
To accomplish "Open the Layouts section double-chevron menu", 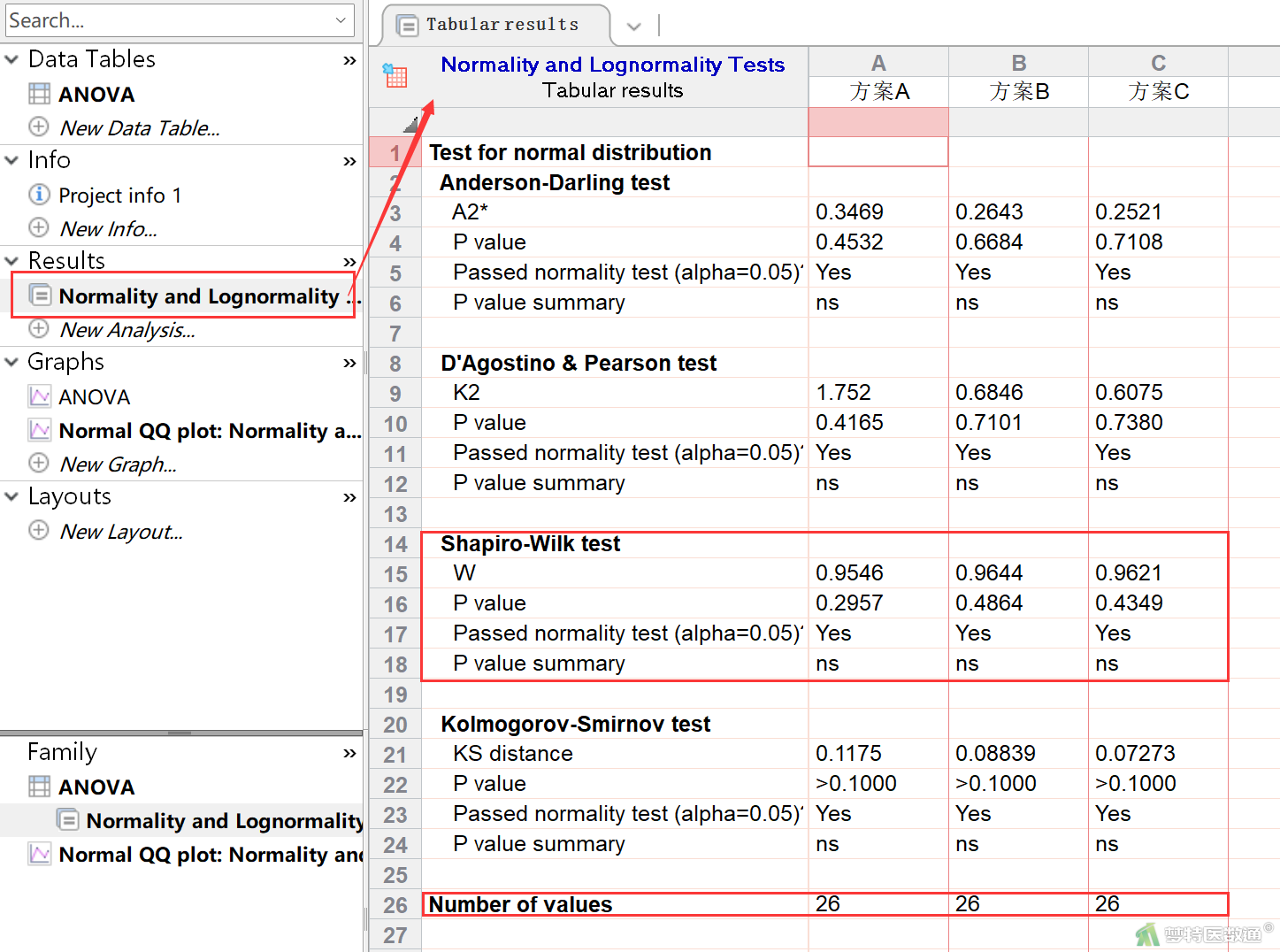I will (x=349, y=497).
